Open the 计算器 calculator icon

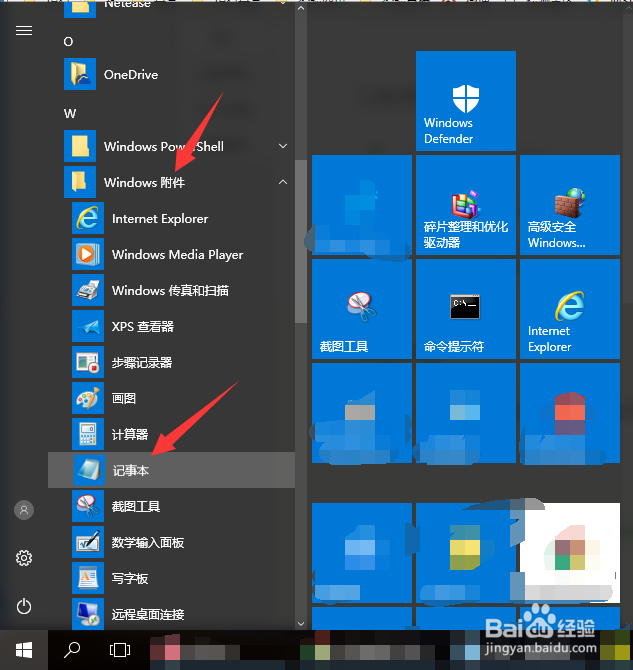[88, 434]
